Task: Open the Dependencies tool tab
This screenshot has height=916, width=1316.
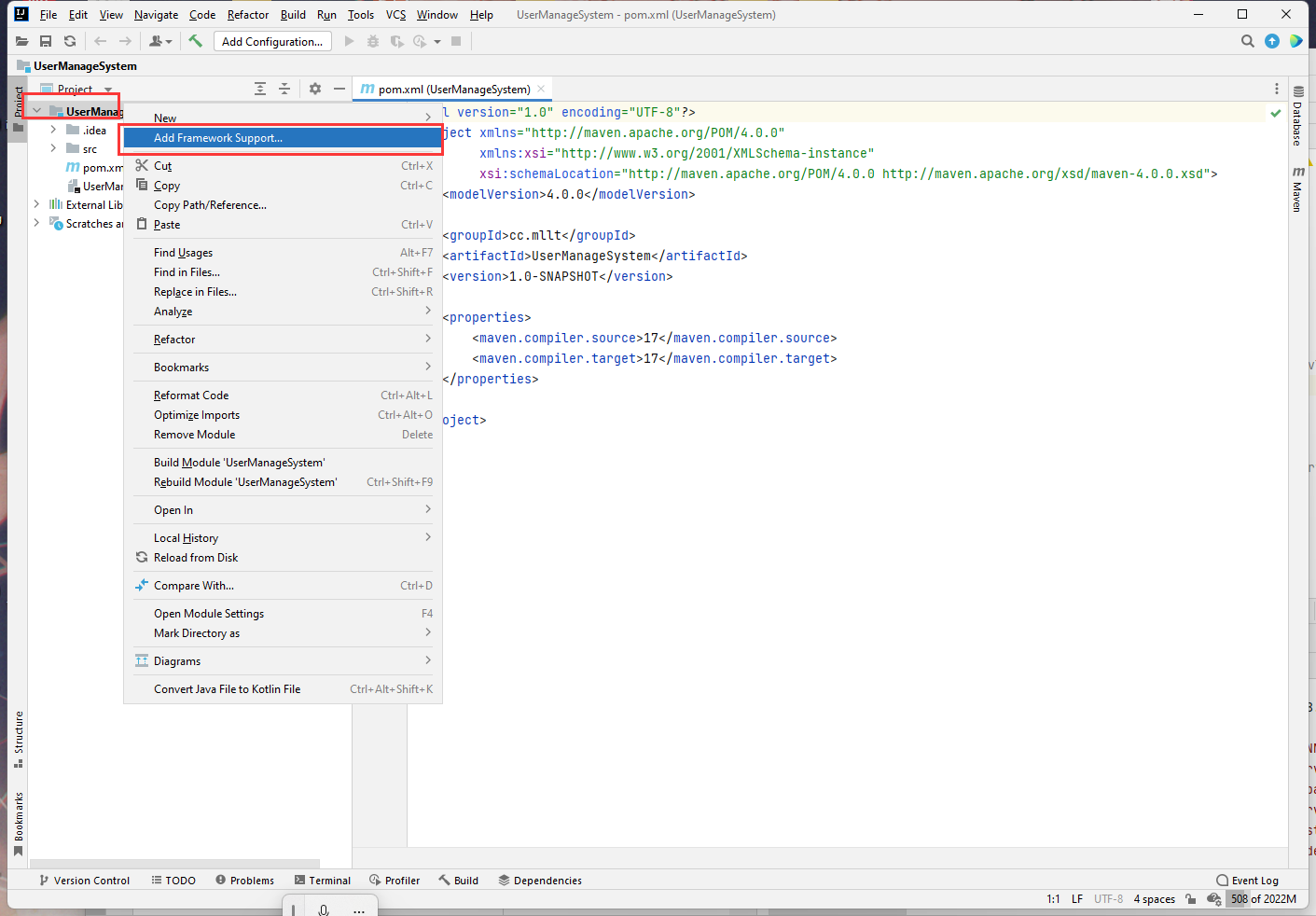Action: coord(540,881)
